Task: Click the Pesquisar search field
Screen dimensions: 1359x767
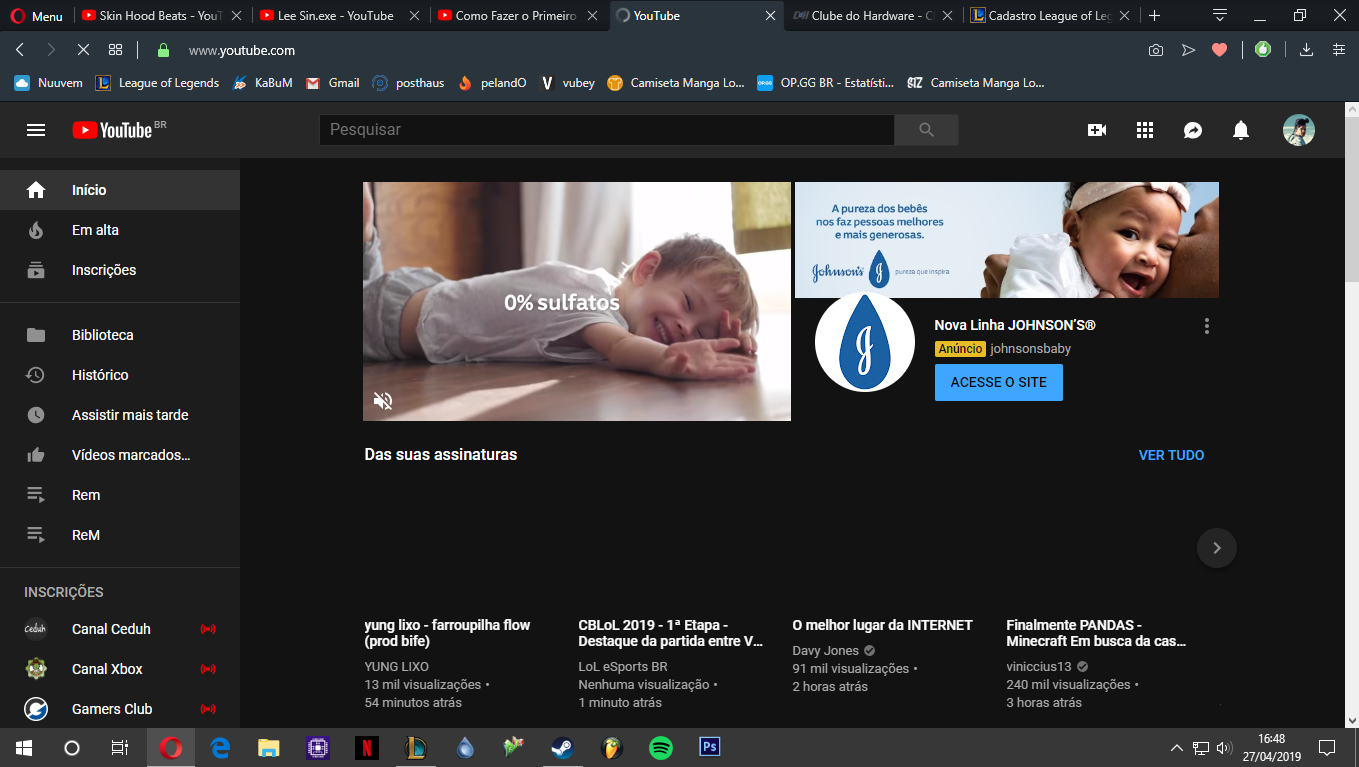Action: (607, 130)
